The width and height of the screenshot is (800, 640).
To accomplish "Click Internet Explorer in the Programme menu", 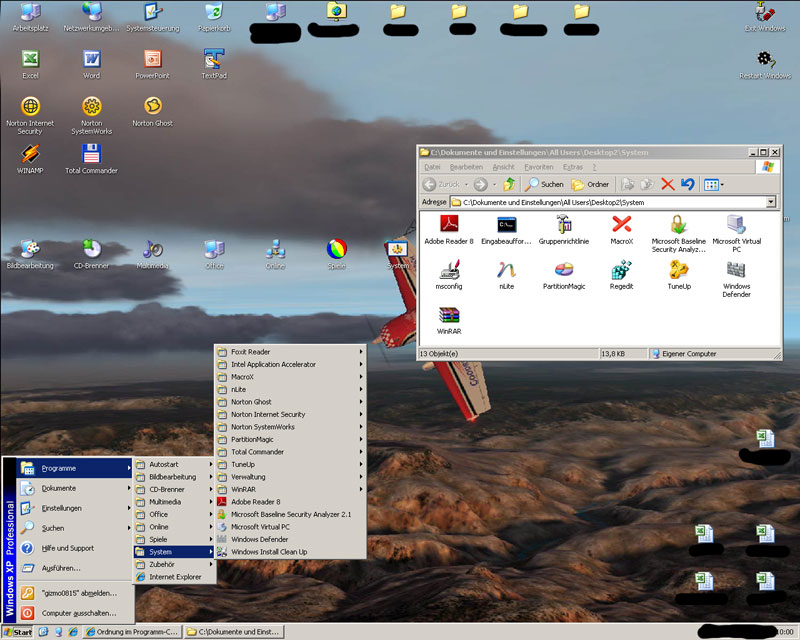I will [x=174, y=577].
